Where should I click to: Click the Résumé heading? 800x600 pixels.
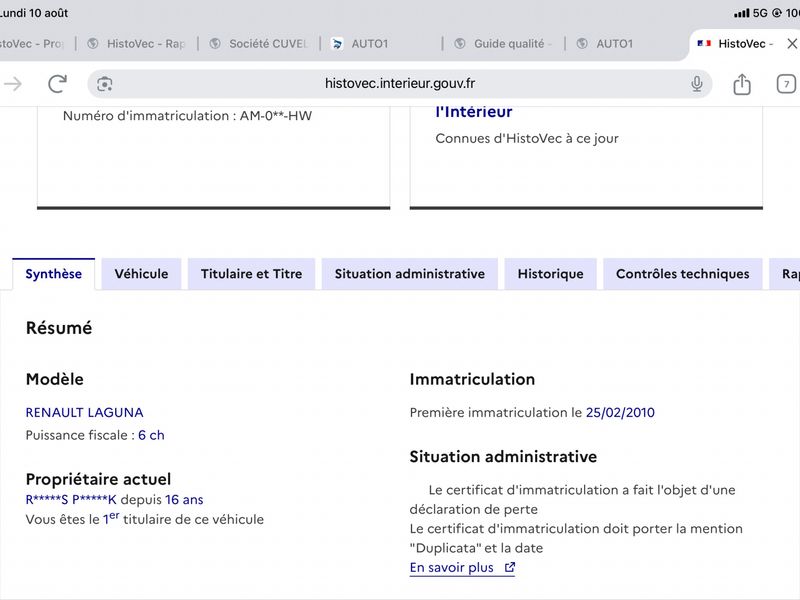point(59,328)
